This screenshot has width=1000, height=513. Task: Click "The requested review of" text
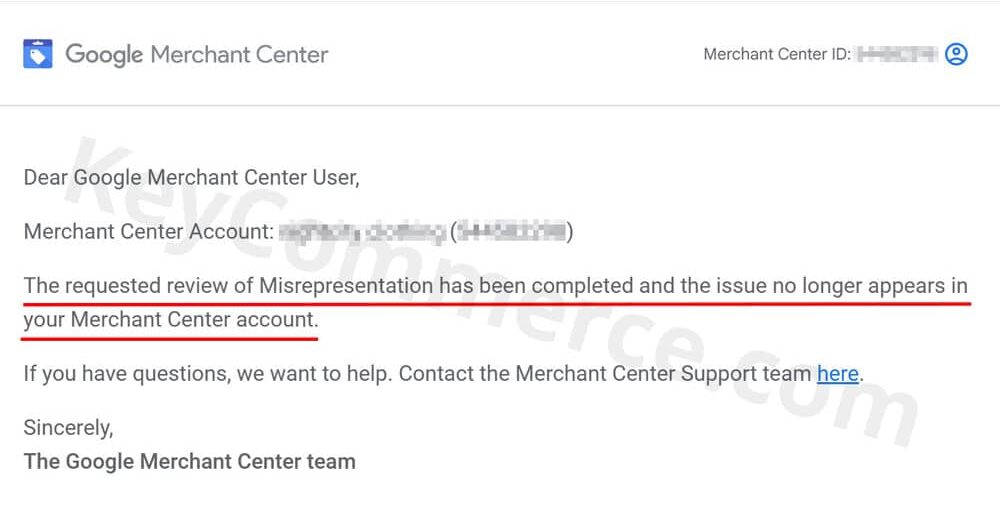coord(138,286)
